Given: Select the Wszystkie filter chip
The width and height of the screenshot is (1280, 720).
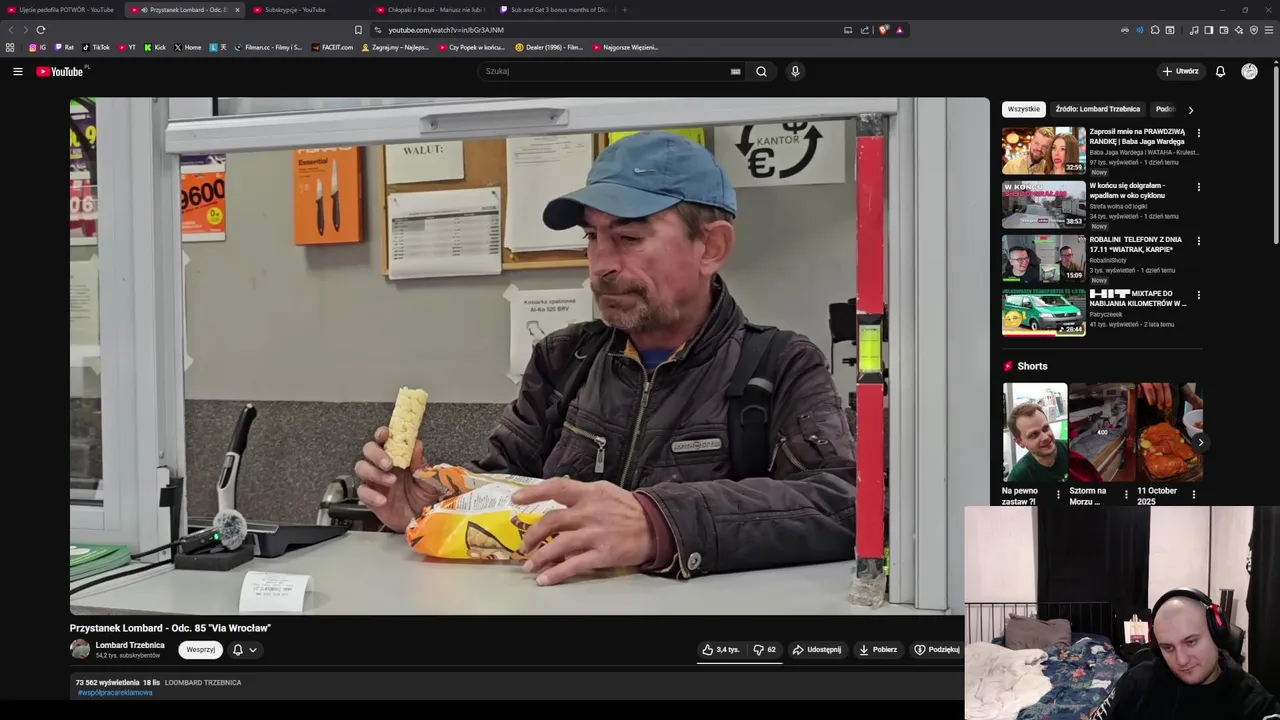Looking at the screenshot, I should tap(1024, 109).
